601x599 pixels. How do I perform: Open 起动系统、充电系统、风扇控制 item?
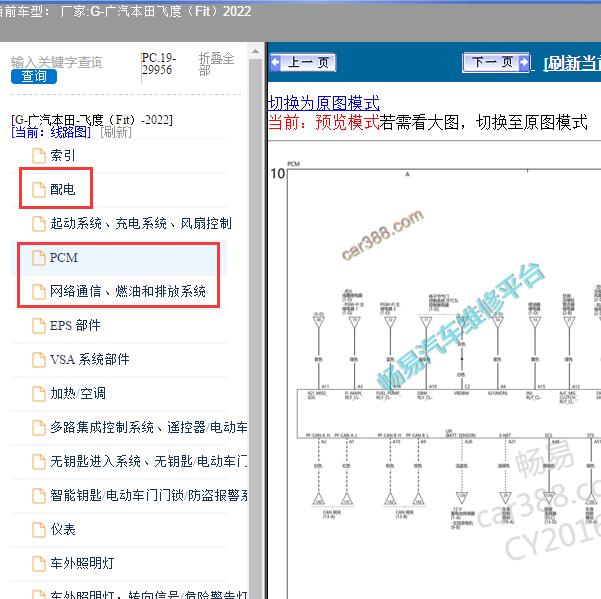pyautogui.click(x=141, y=223)
